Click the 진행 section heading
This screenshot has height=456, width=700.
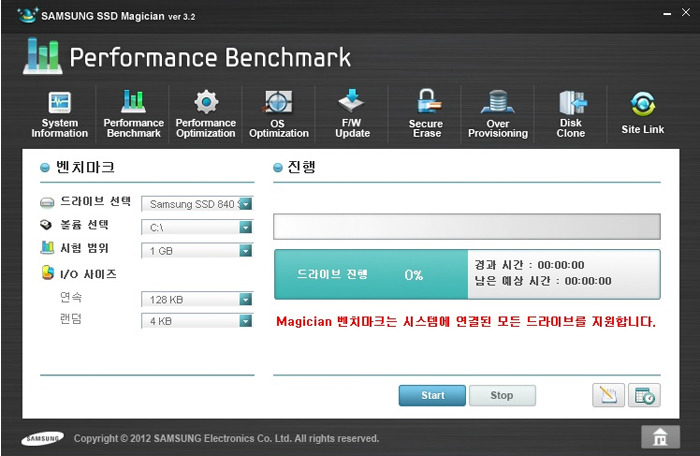coord(301,167)
